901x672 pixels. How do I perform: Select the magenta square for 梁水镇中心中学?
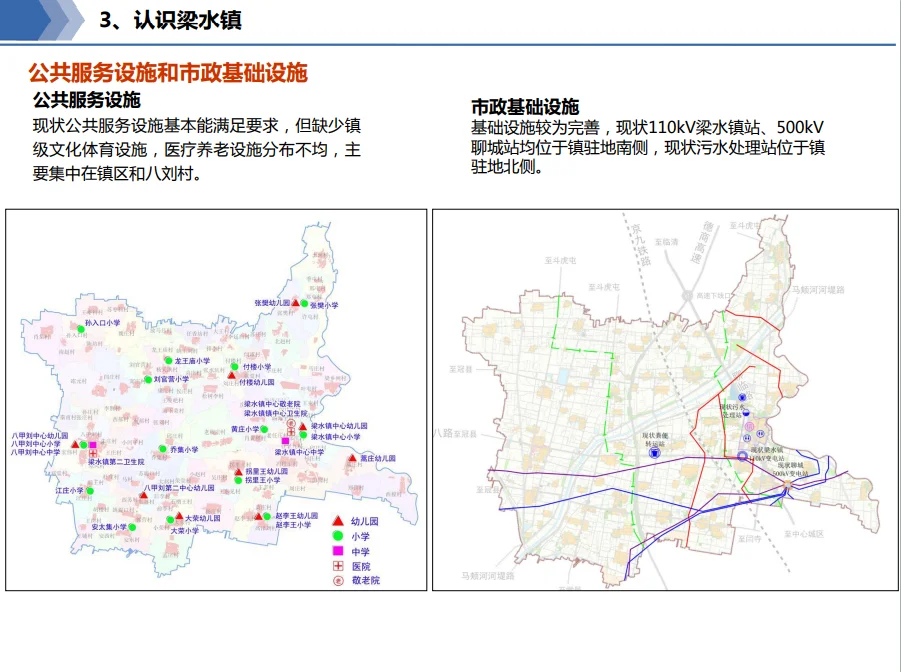pyautogui.click(x=285, y=441)
